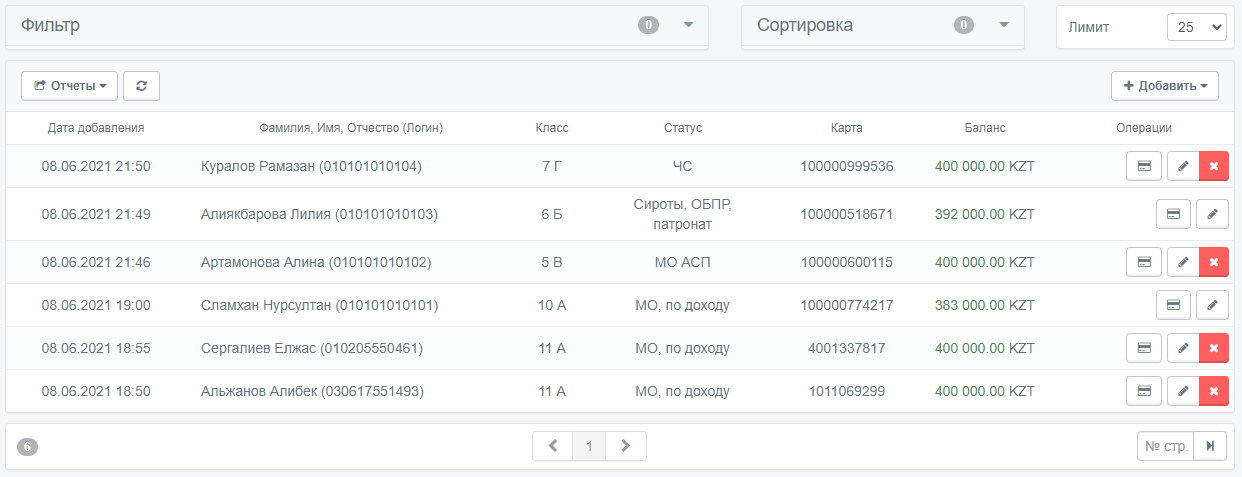Viewport: 1242px width, 477px height.
Task: Open the Отчеты dropdown menu
Action: click(x=69, y=86)
